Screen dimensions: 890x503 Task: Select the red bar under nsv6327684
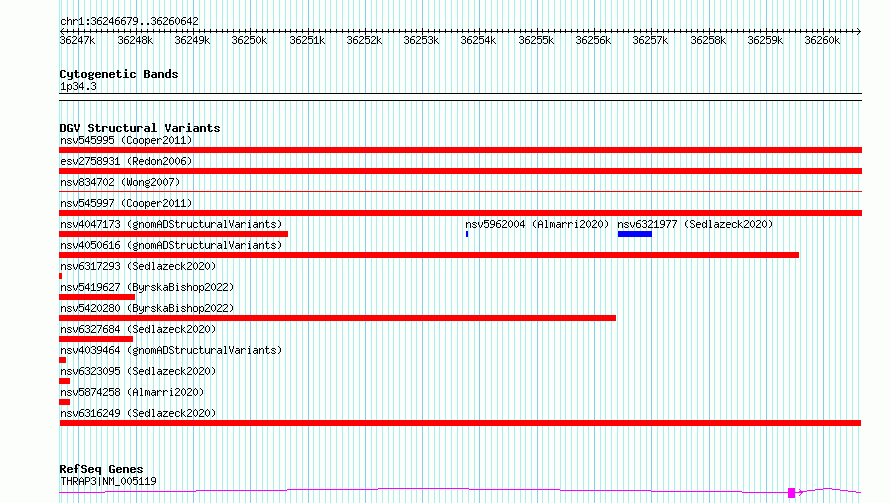pyautogui.click(x=96, y=339)
